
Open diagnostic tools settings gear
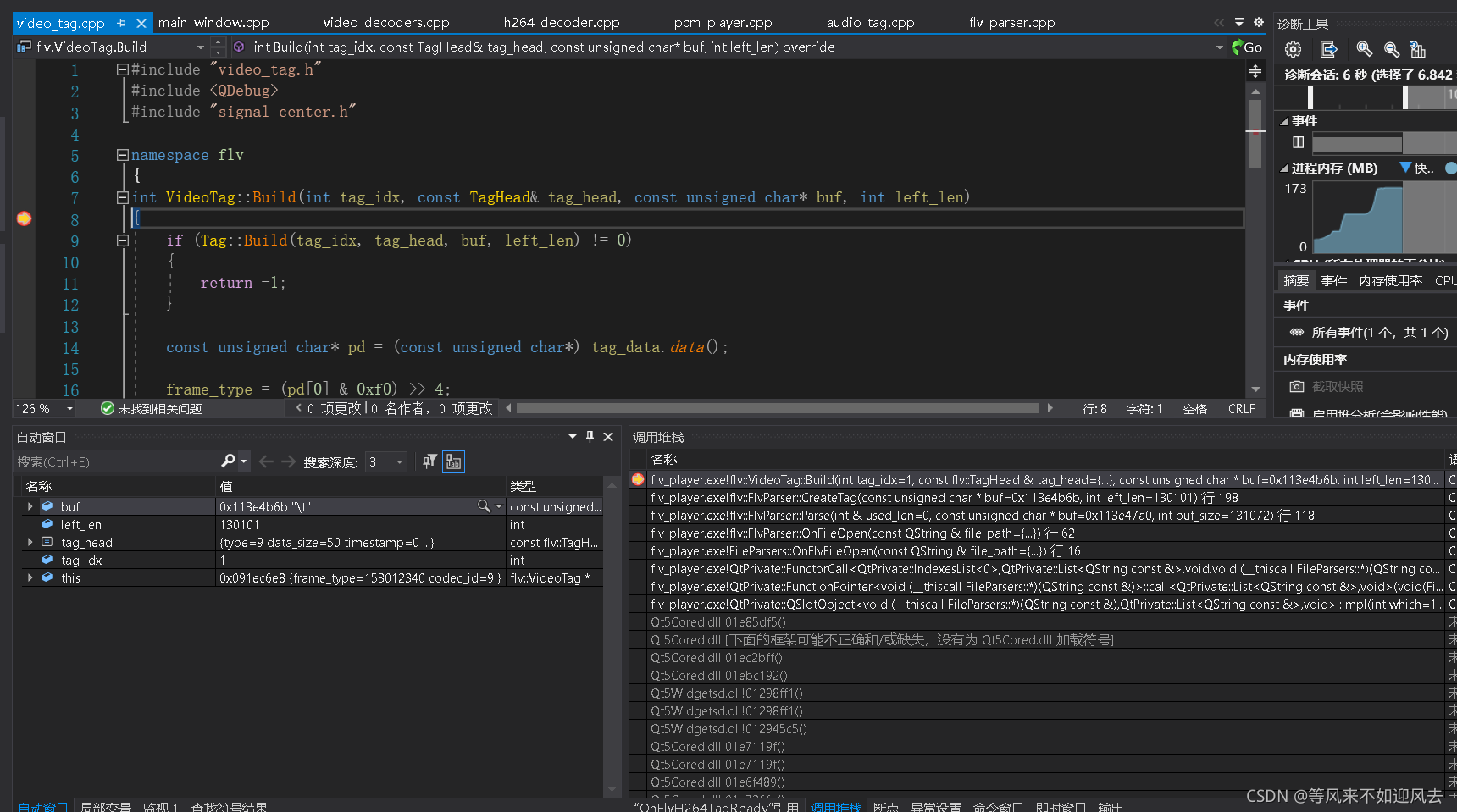coord(1293,49)
